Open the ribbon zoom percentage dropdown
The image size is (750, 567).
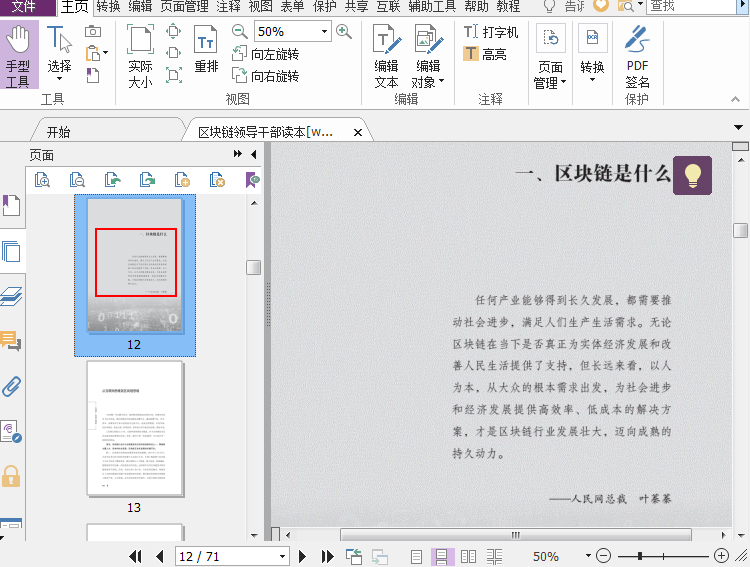click(324, 32)
